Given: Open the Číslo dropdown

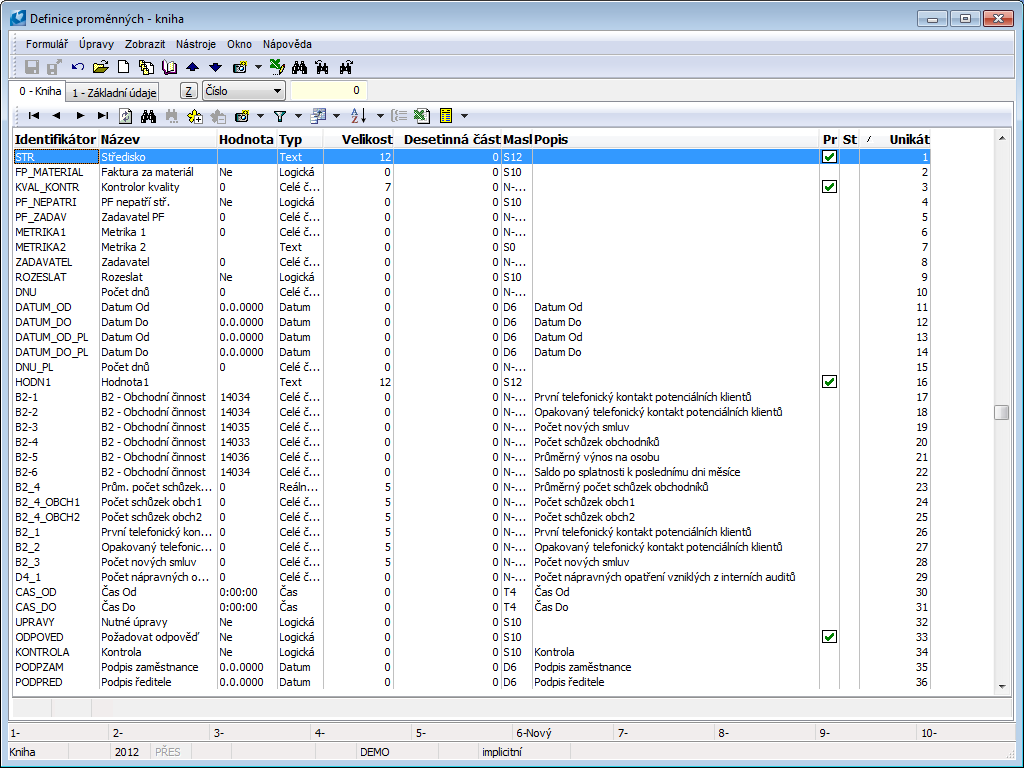Looking at the screenshot, I should click(x=277, y=91).
